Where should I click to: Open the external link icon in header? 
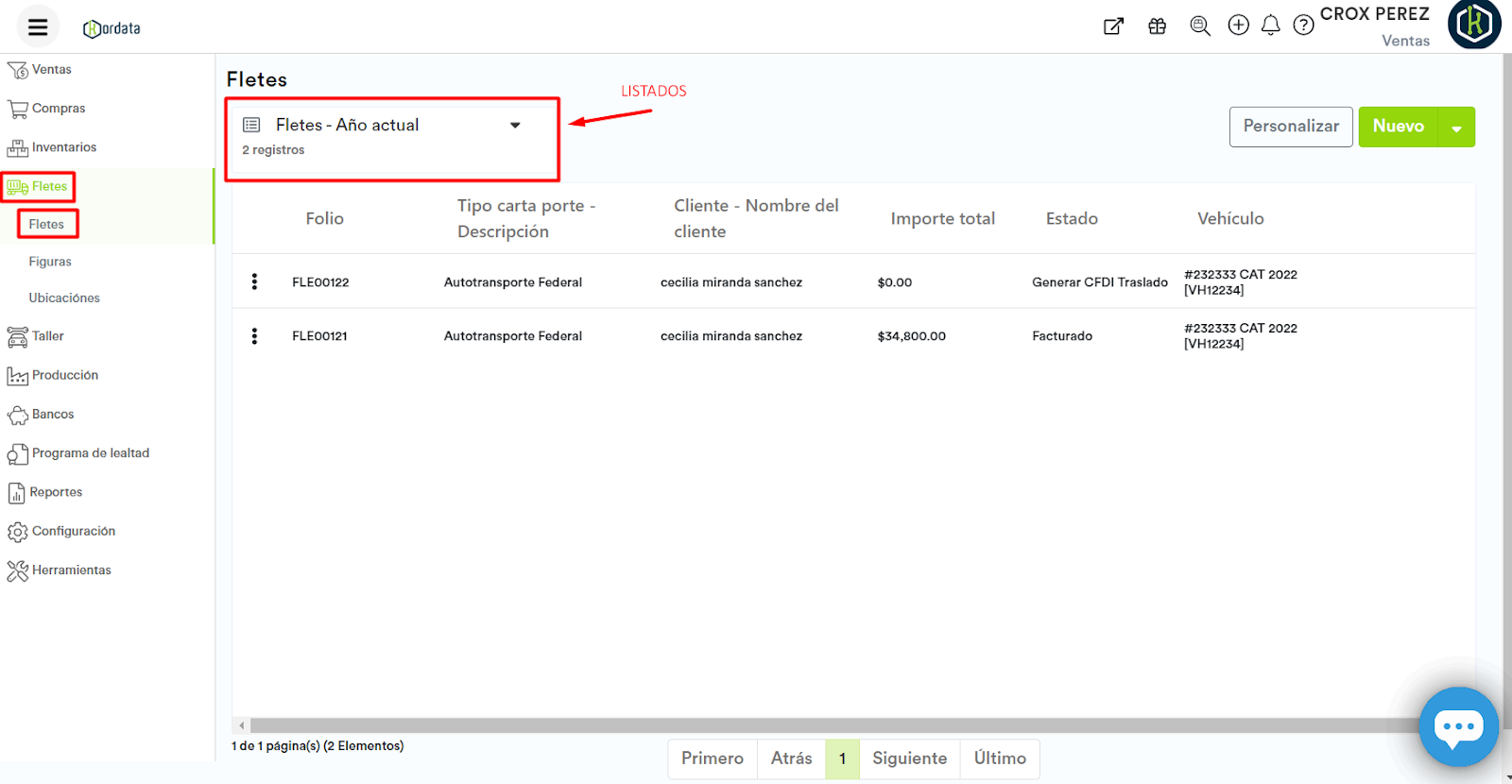(x=1113, y=26)
